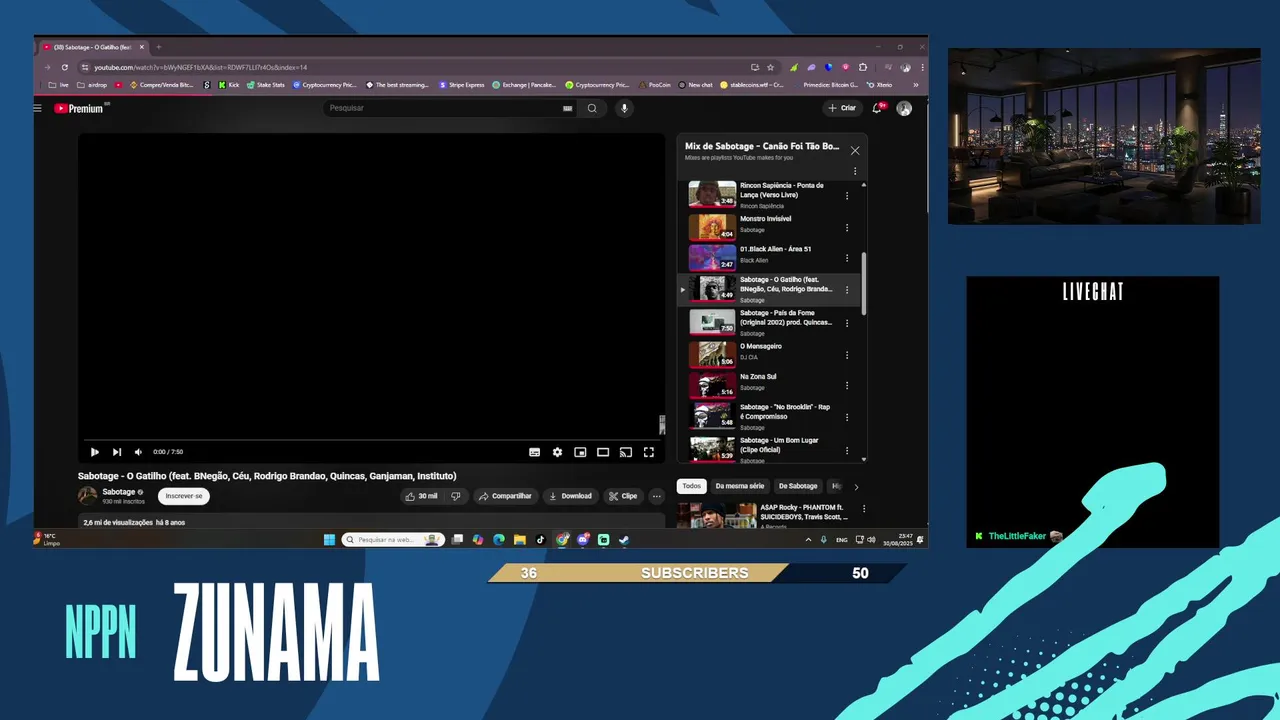This screenshot has height=720, width=1280.
Task: Switch to miniplayer mode
Action: 580,452
